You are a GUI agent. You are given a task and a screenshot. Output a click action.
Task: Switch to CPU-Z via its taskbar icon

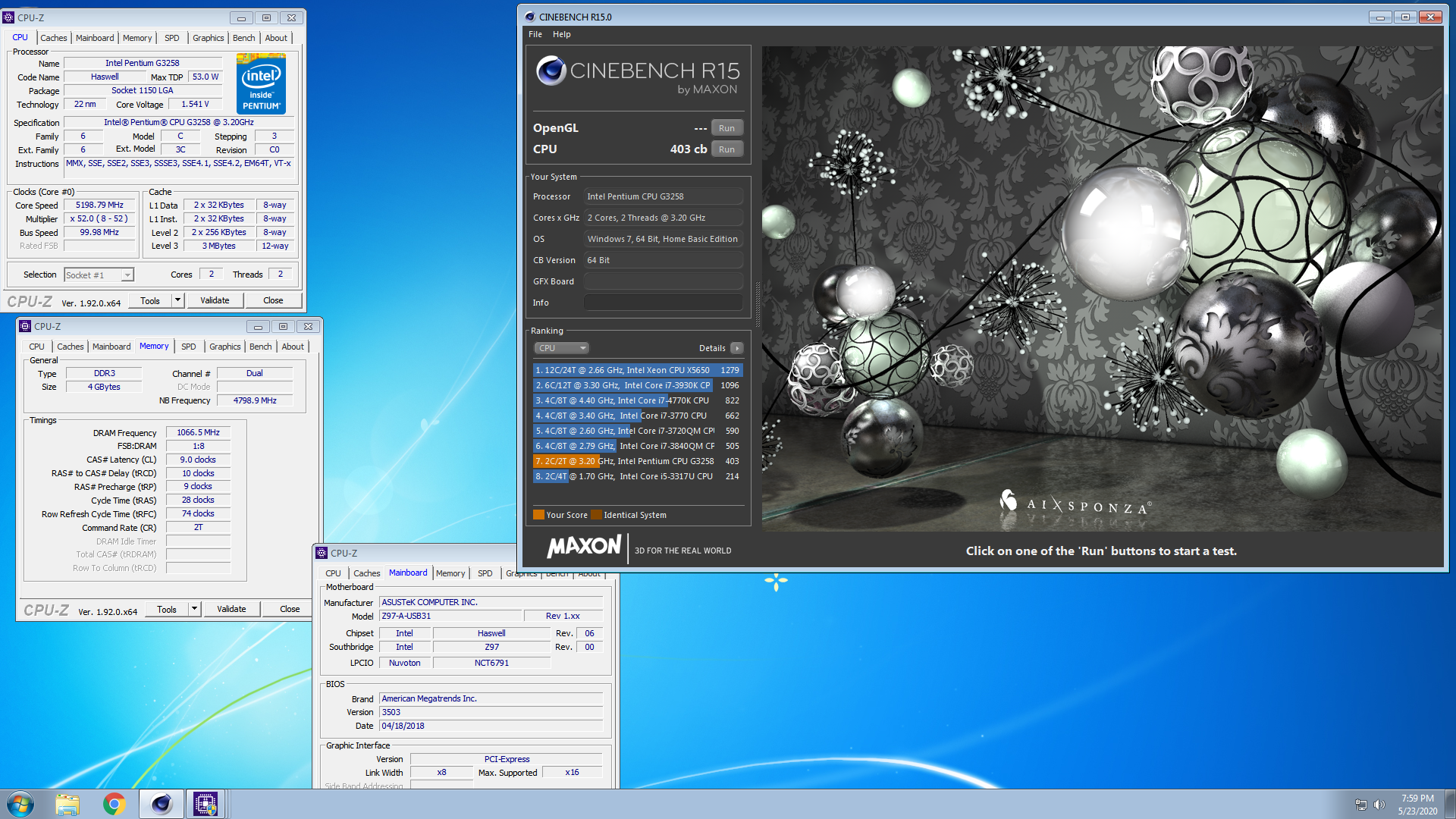coord(206,804)
